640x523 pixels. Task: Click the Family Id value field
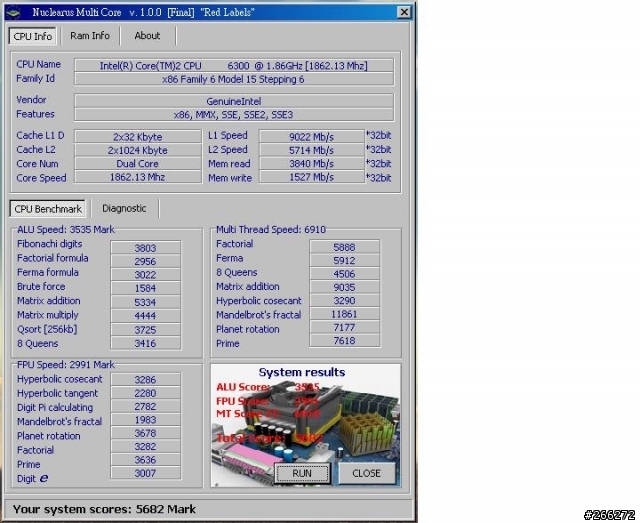click(234, 79)
